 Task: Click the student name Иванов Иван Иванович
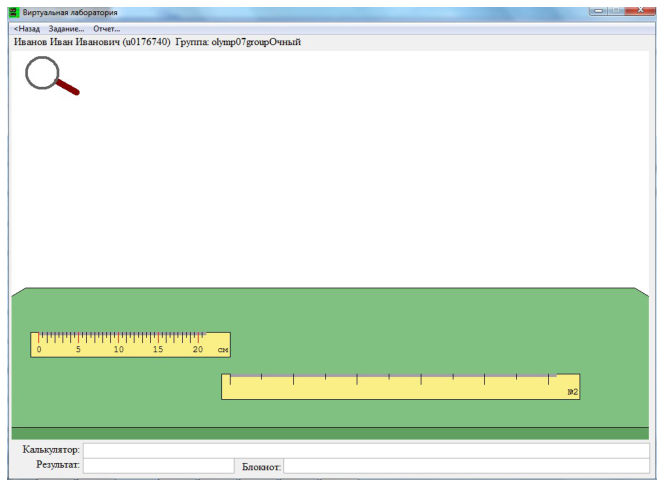(67, 42)
